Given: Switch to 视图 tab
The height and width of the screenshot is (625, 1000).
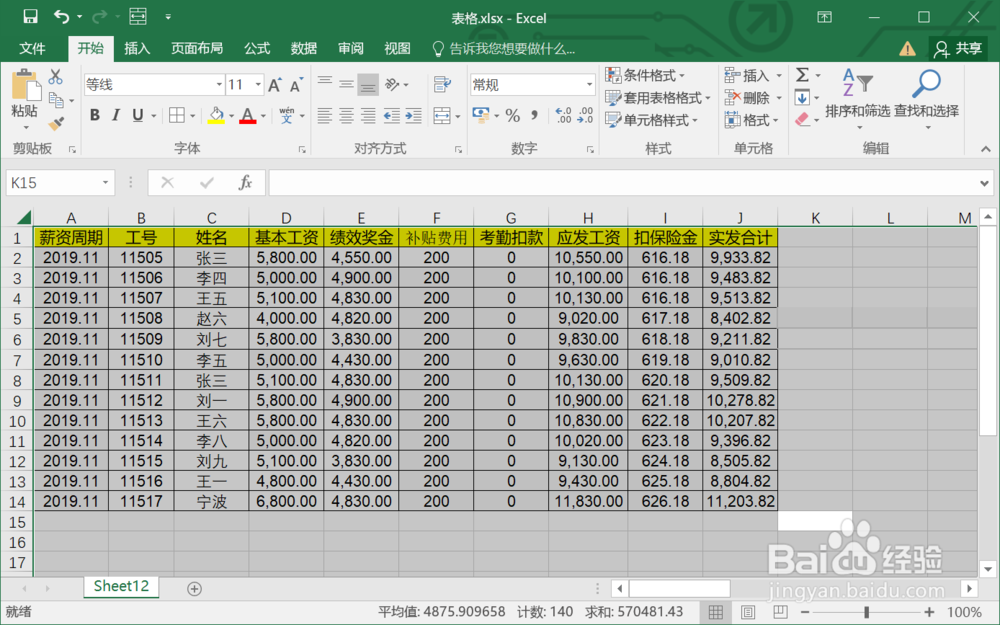Looking at the screenshot, I should pos(397,48).
